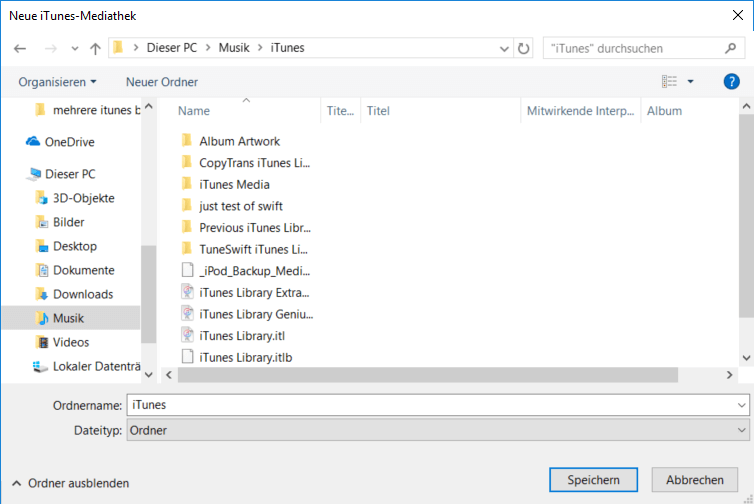Open 3D-Objekte in navigation pane
Image resolution: width=754 pixels, height=504 pixels.
[75, 198]
